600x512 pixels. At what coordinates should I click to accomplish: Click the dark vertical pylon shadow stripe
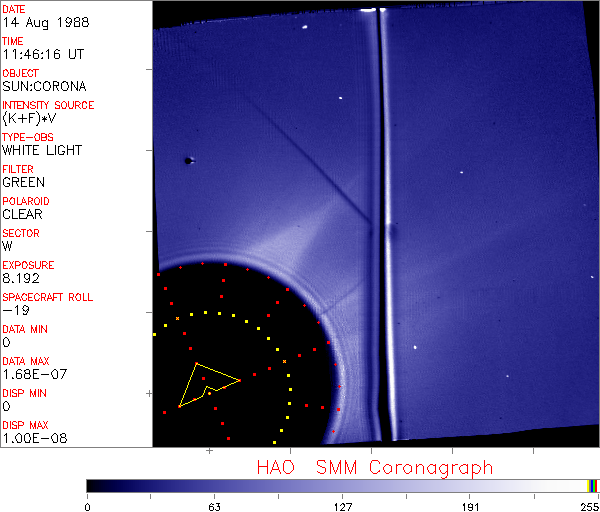pos(378,224)
